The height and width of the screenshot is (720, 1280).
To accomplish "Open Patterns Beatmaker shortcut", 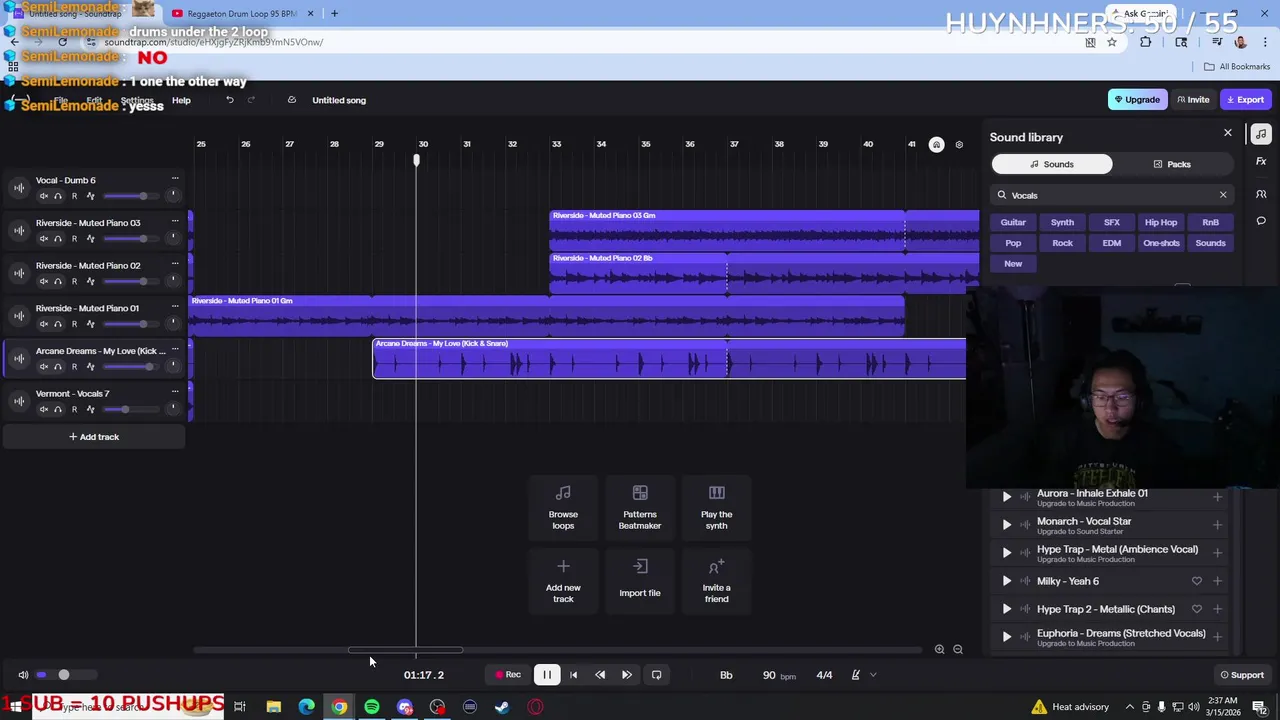I will 640,508.
